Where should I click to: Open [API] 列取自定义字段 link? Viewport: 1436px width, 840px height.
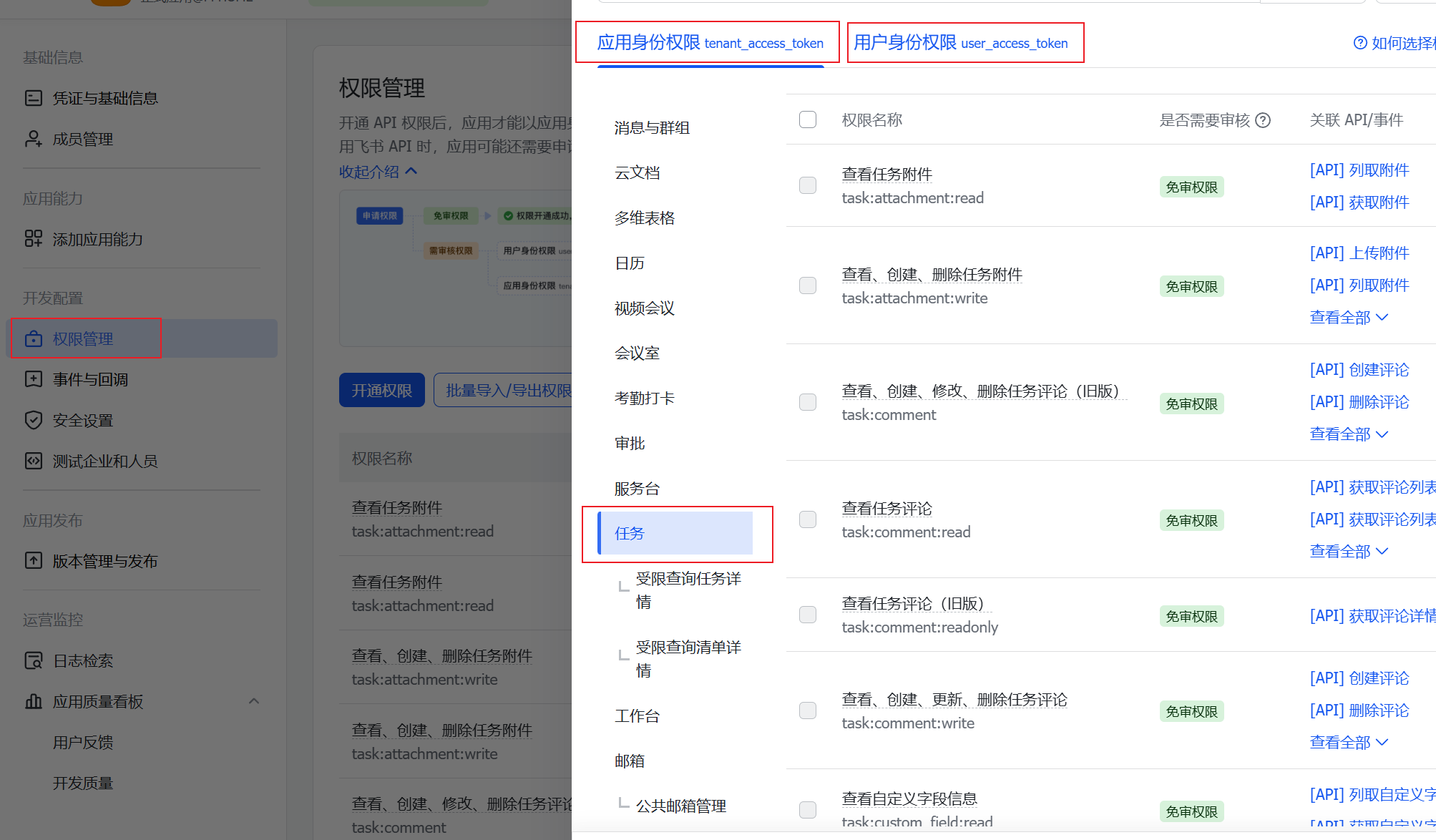click(x=1372, y=795)
